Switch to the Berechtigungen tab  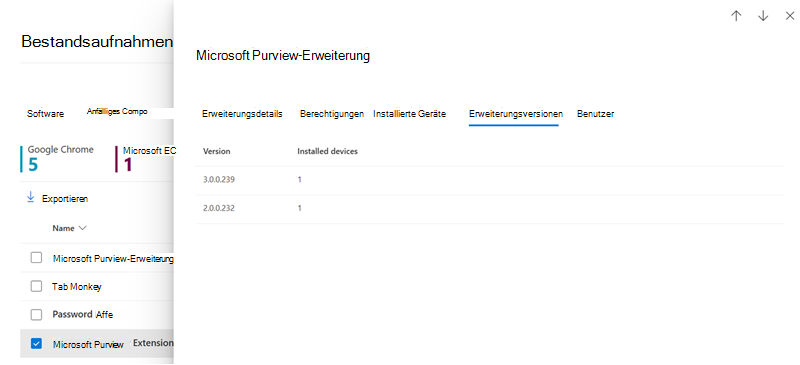point(332,114)
